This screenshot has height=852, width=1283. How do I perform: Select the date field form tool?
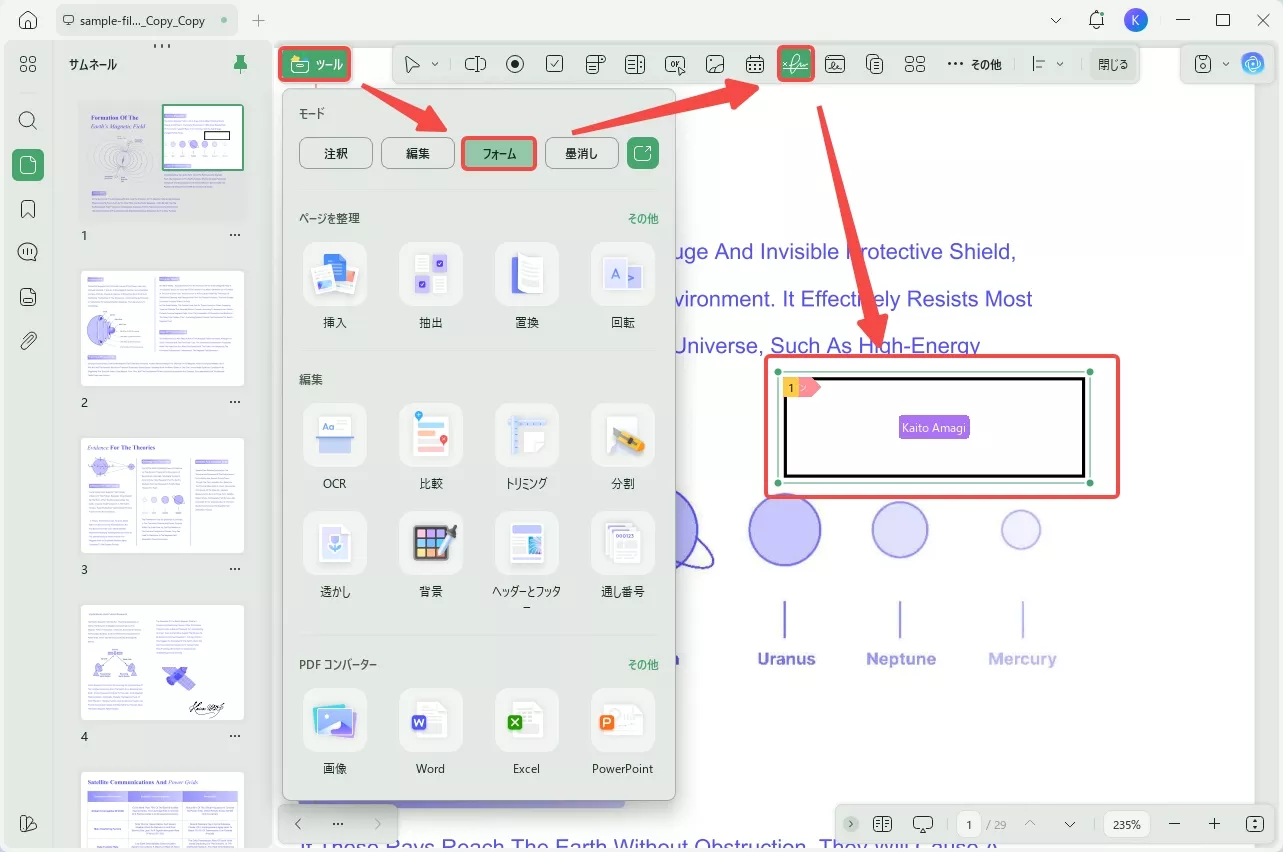coord(755,64)
